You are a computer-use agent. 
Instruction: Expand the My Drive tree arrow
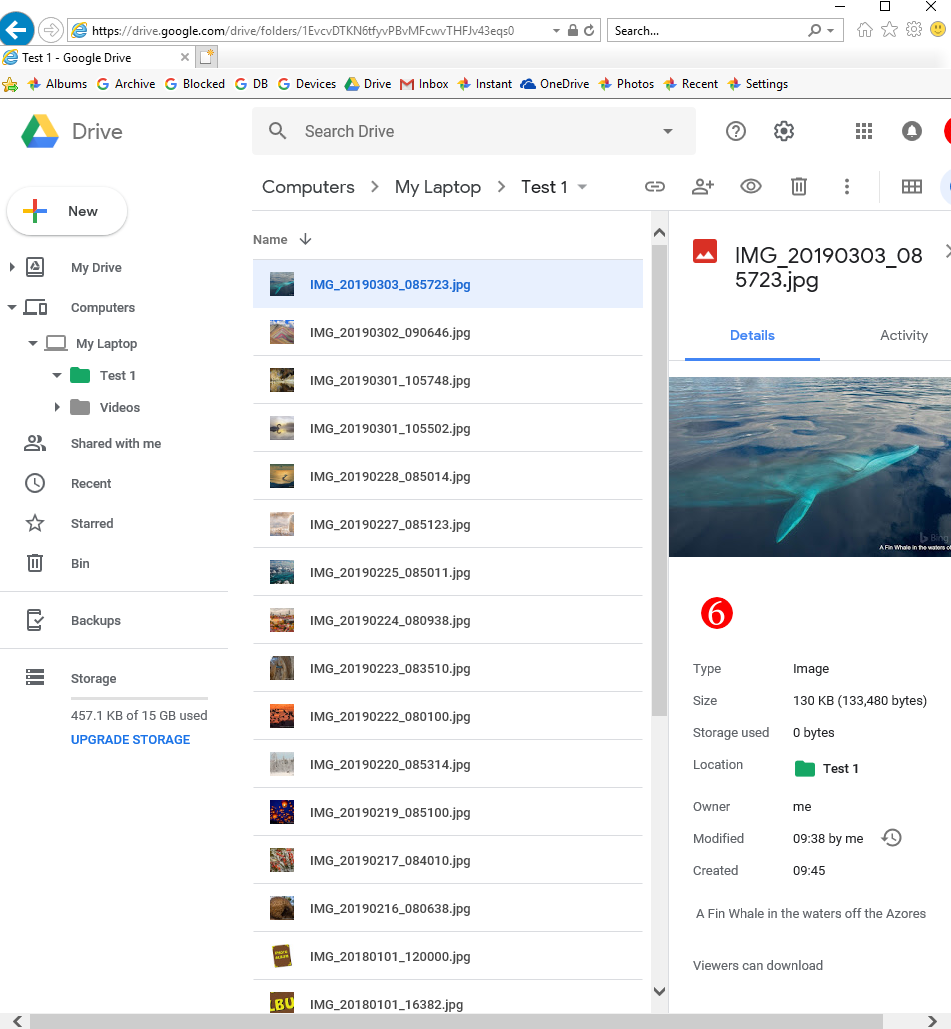12,267
